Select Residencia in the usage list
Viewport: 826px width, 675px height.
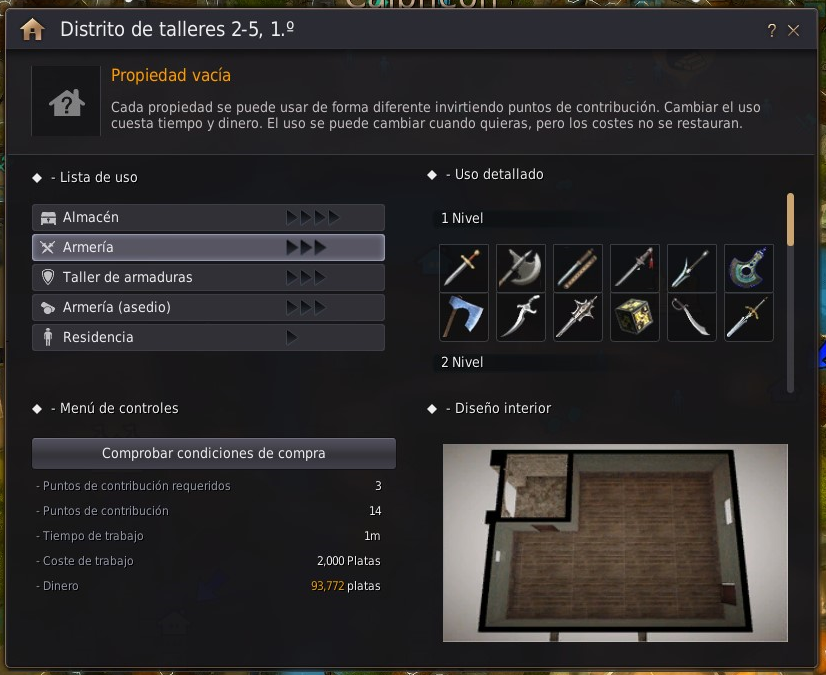[x=208, y=337]
